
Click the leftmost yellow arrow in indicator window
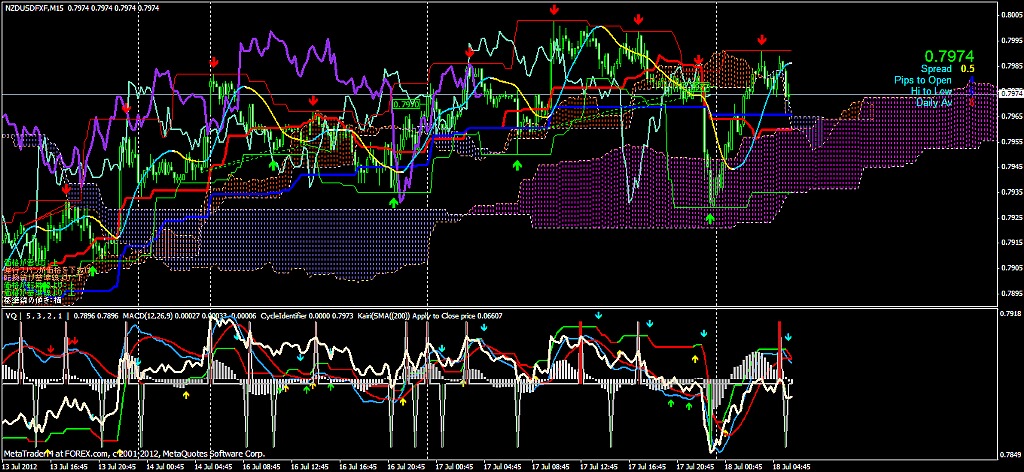pos(185,394)
